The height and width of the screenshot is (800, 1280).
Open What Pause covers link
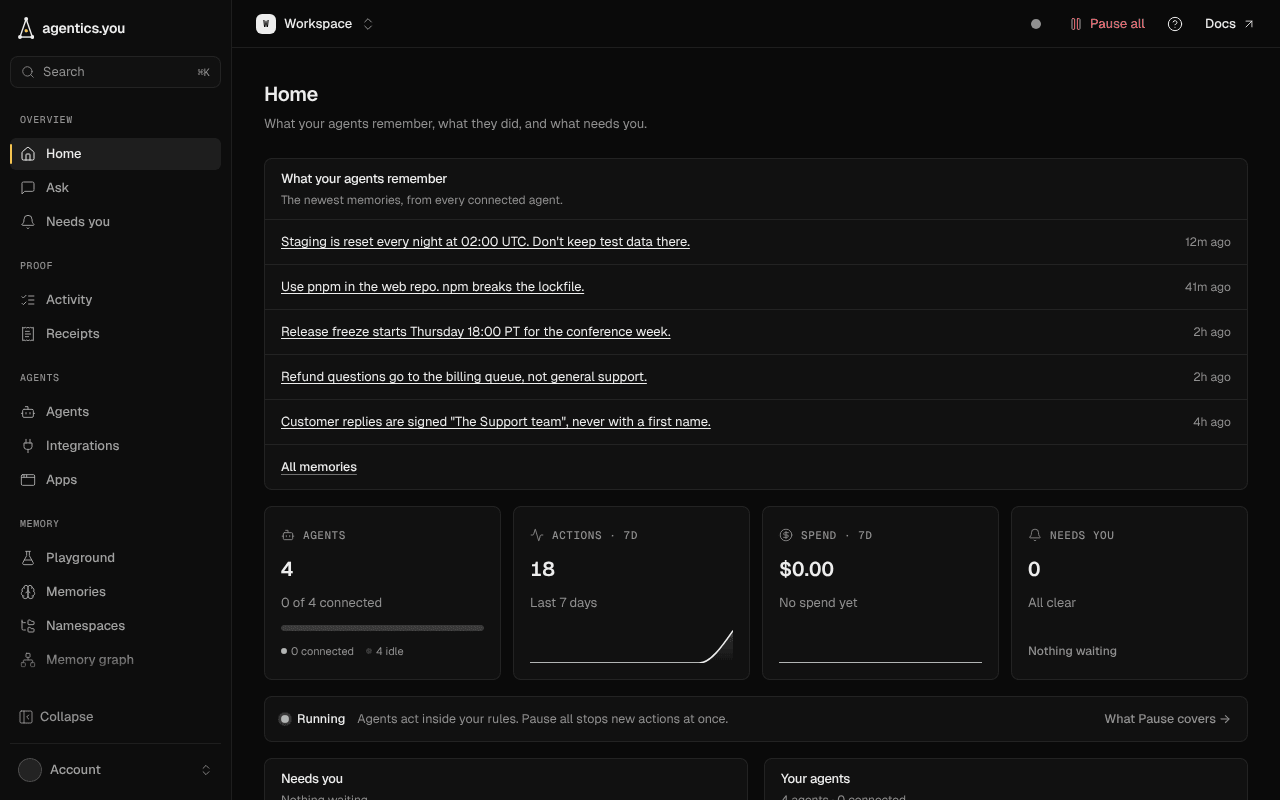coord(1167,719)
